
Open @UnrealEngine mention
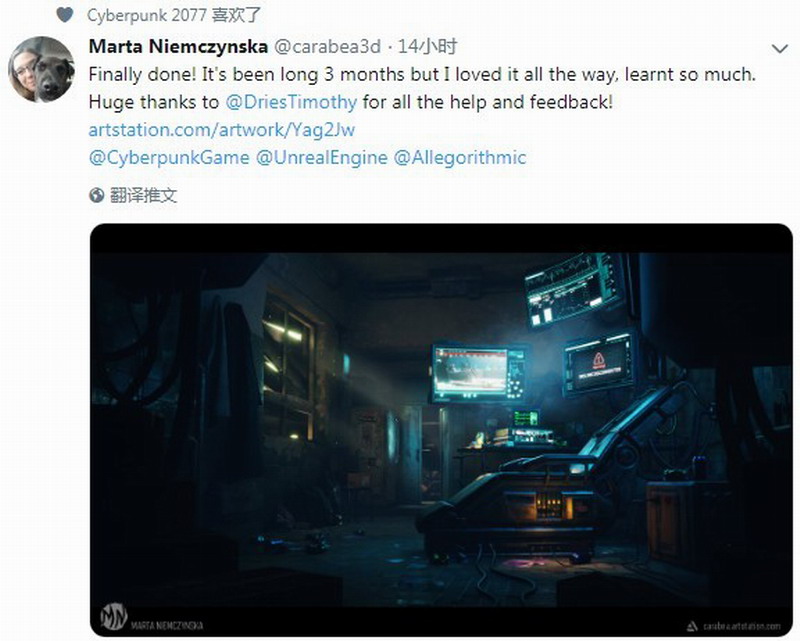321,157
